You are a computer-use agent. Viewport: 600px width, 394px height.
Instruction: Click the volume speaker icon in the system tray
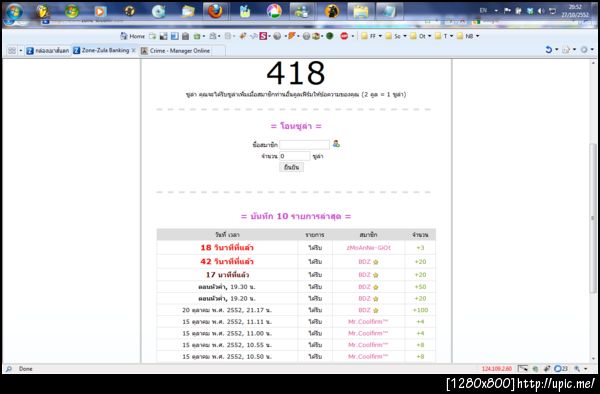[541, 11]
